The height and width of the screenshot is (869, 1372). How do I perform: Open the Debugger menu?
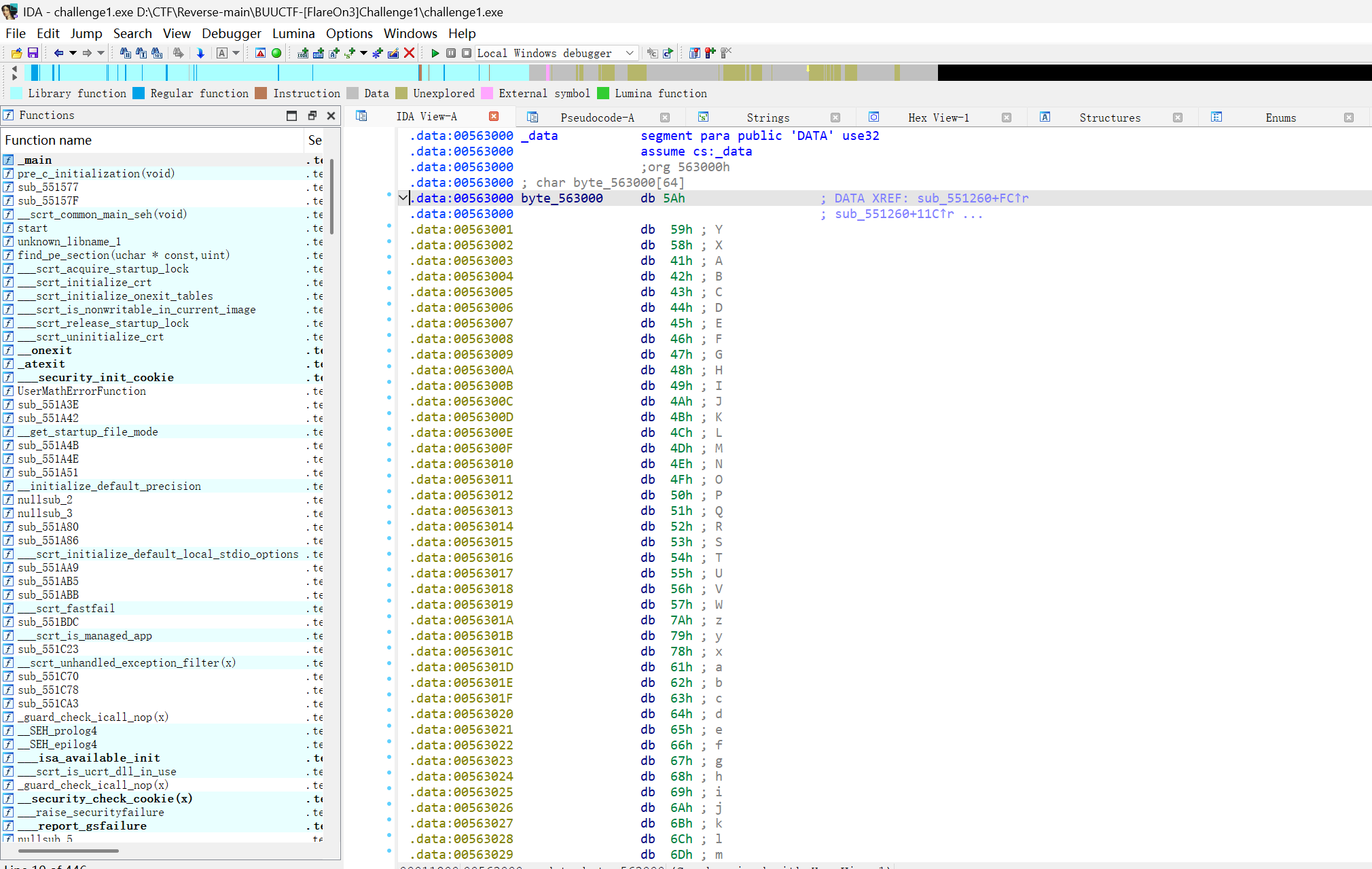click(231, 33)
